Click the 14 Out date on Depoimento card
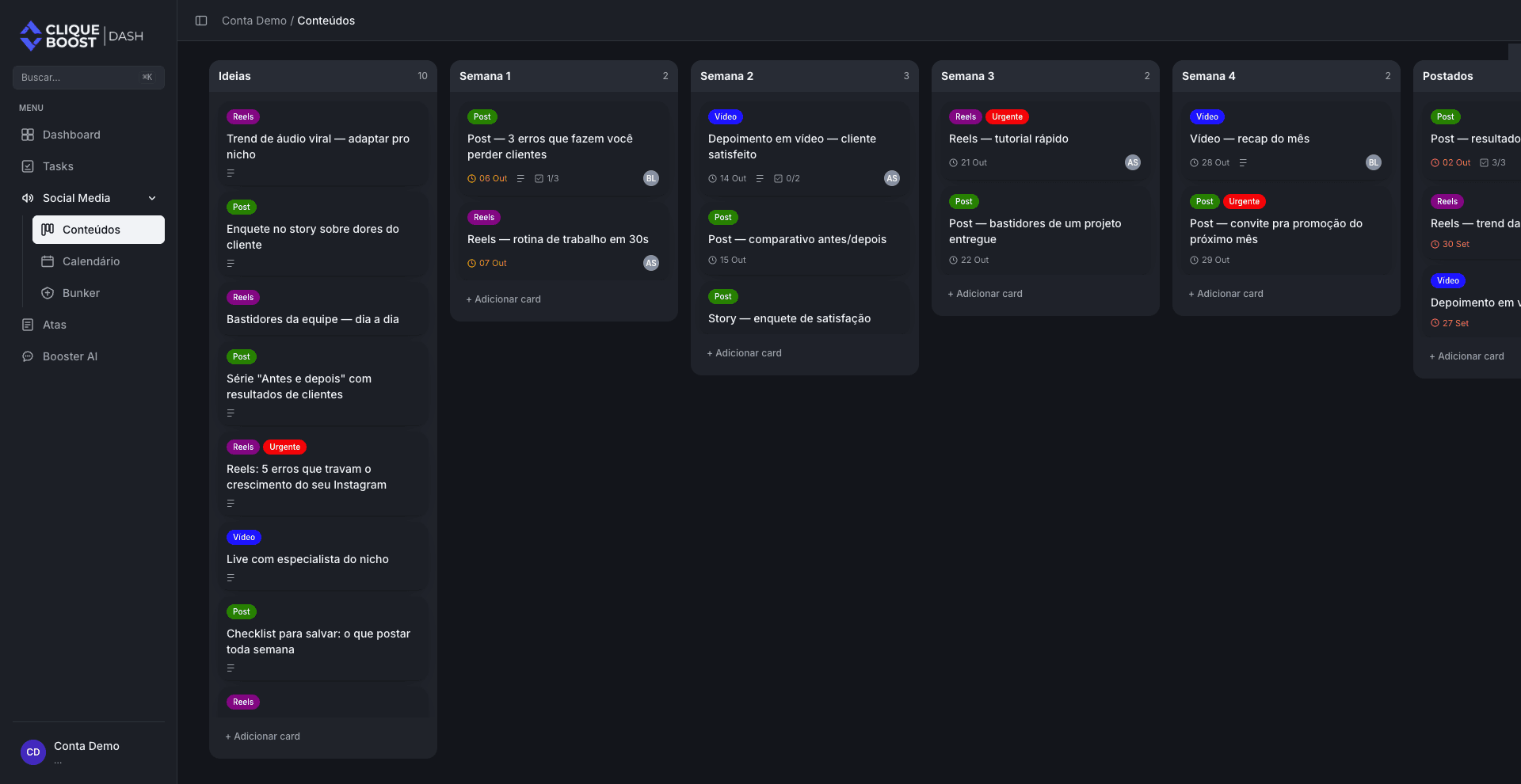1521x784 pixels. [x=727, y=178]
